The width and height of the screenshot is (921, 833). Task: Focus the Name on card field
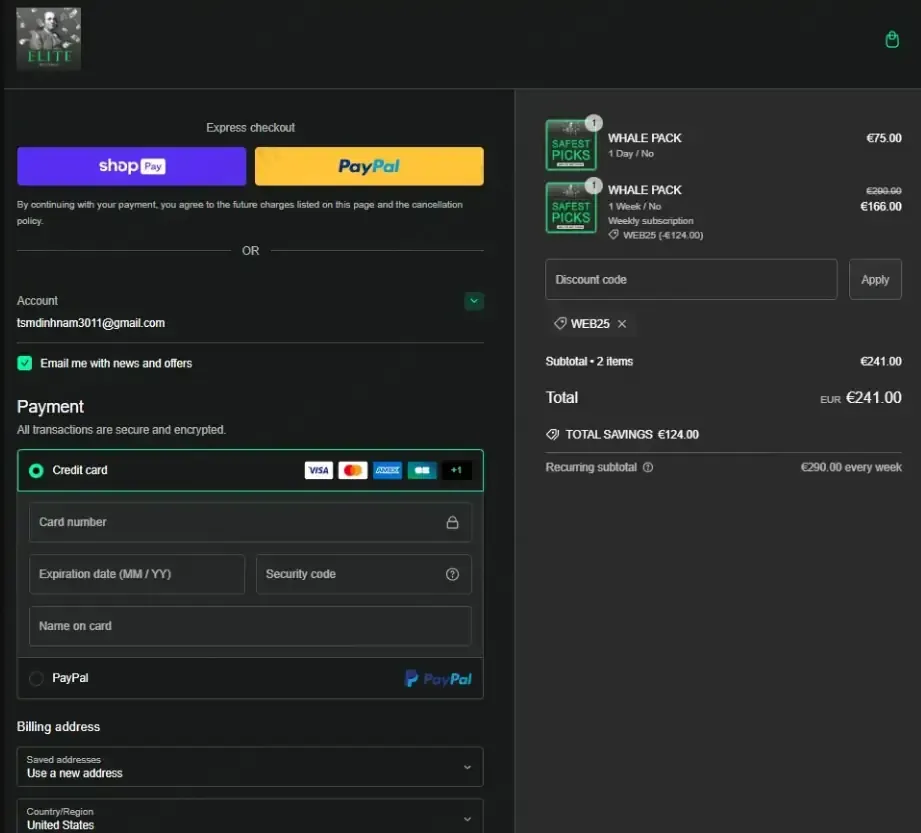[x=250, y=626]
